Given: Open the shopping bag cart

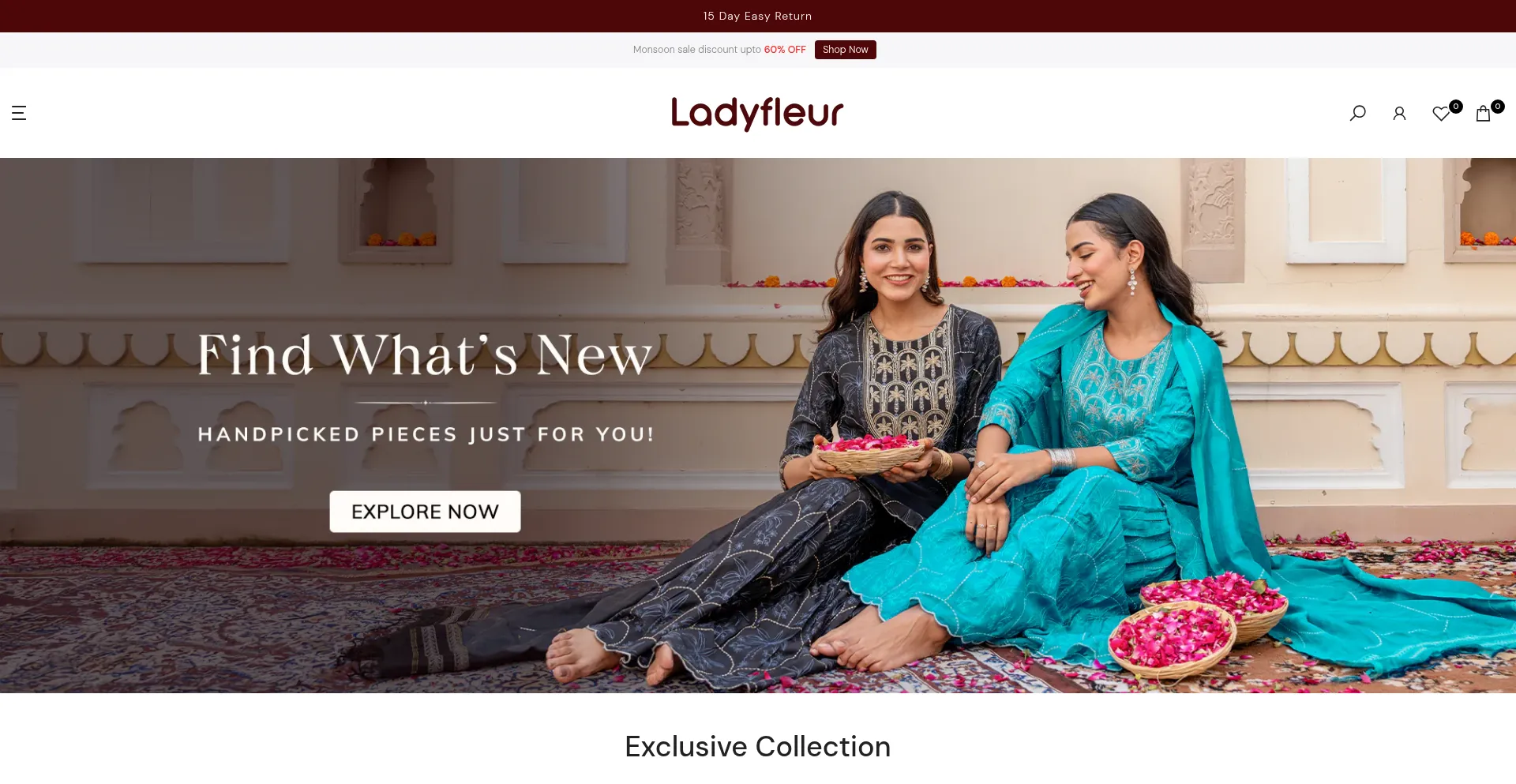Looking at the screenshot, I should (1483, 114).
